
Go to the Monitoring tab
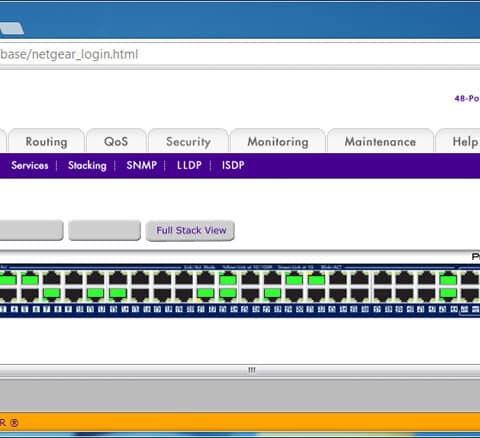click(278, 141)
